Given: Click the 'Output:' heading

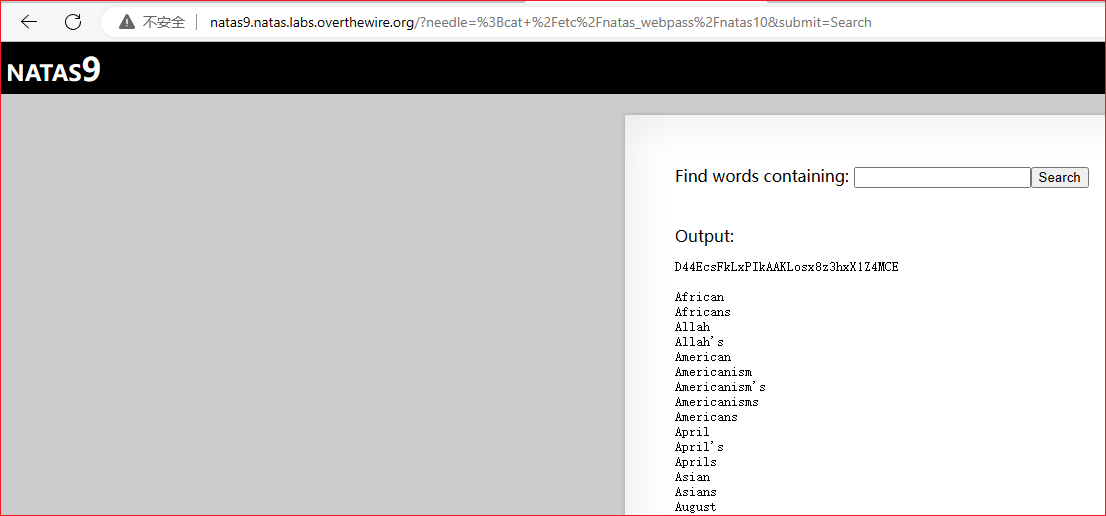Looking at the screenshot, I should [704, 237].
